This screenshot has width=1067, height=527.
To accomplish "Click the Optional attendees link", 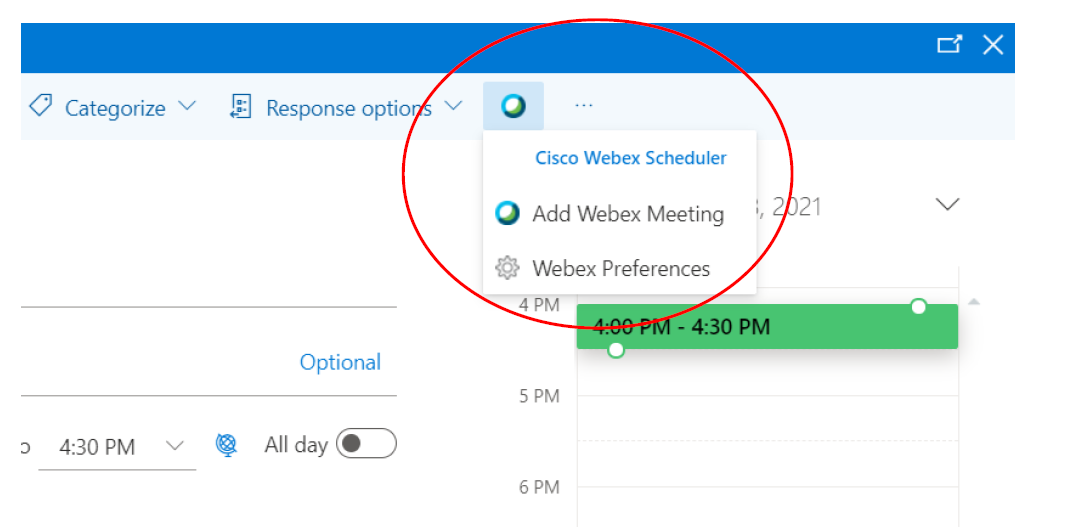I will click(x=340, y=362).
